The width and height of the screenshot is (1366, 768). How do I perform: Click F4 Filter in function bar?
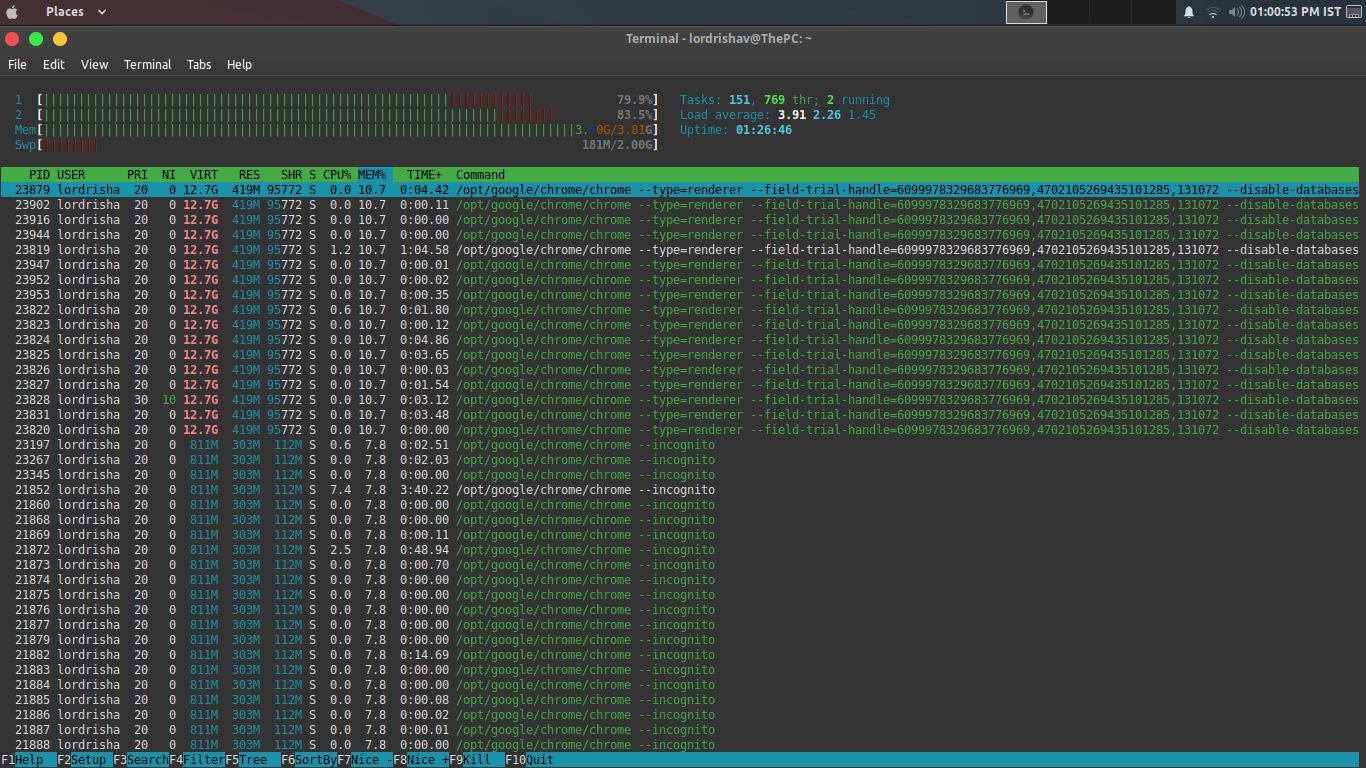[x=197, y=760]
